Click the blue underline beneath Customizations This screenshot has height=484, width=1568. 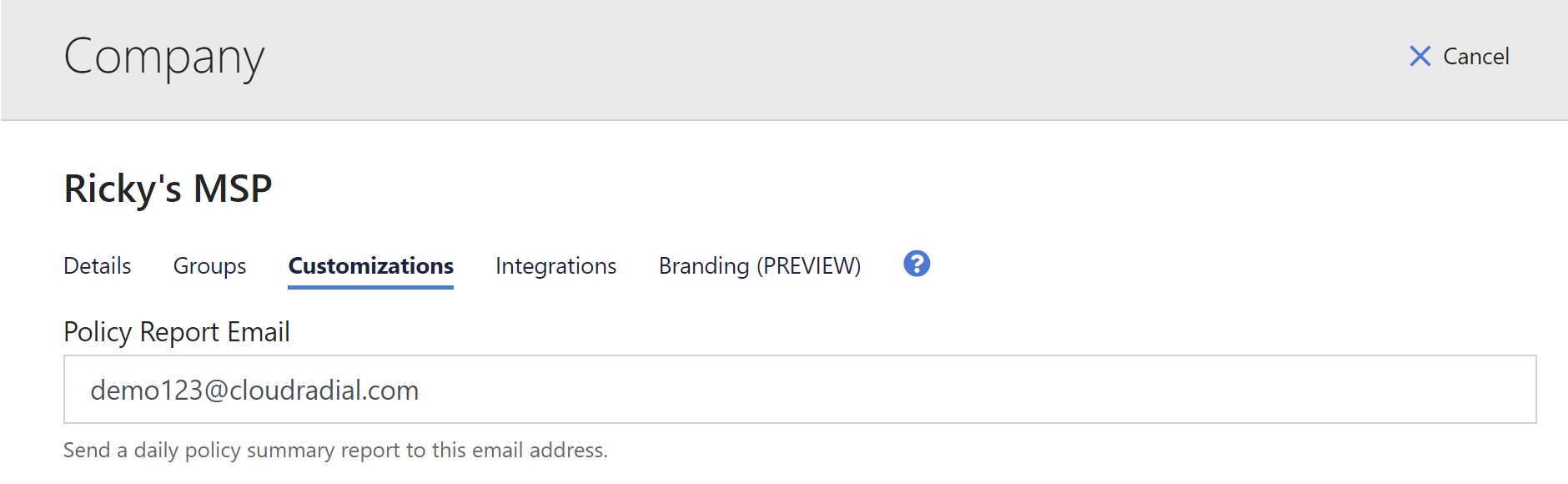(x=370, y=287)
